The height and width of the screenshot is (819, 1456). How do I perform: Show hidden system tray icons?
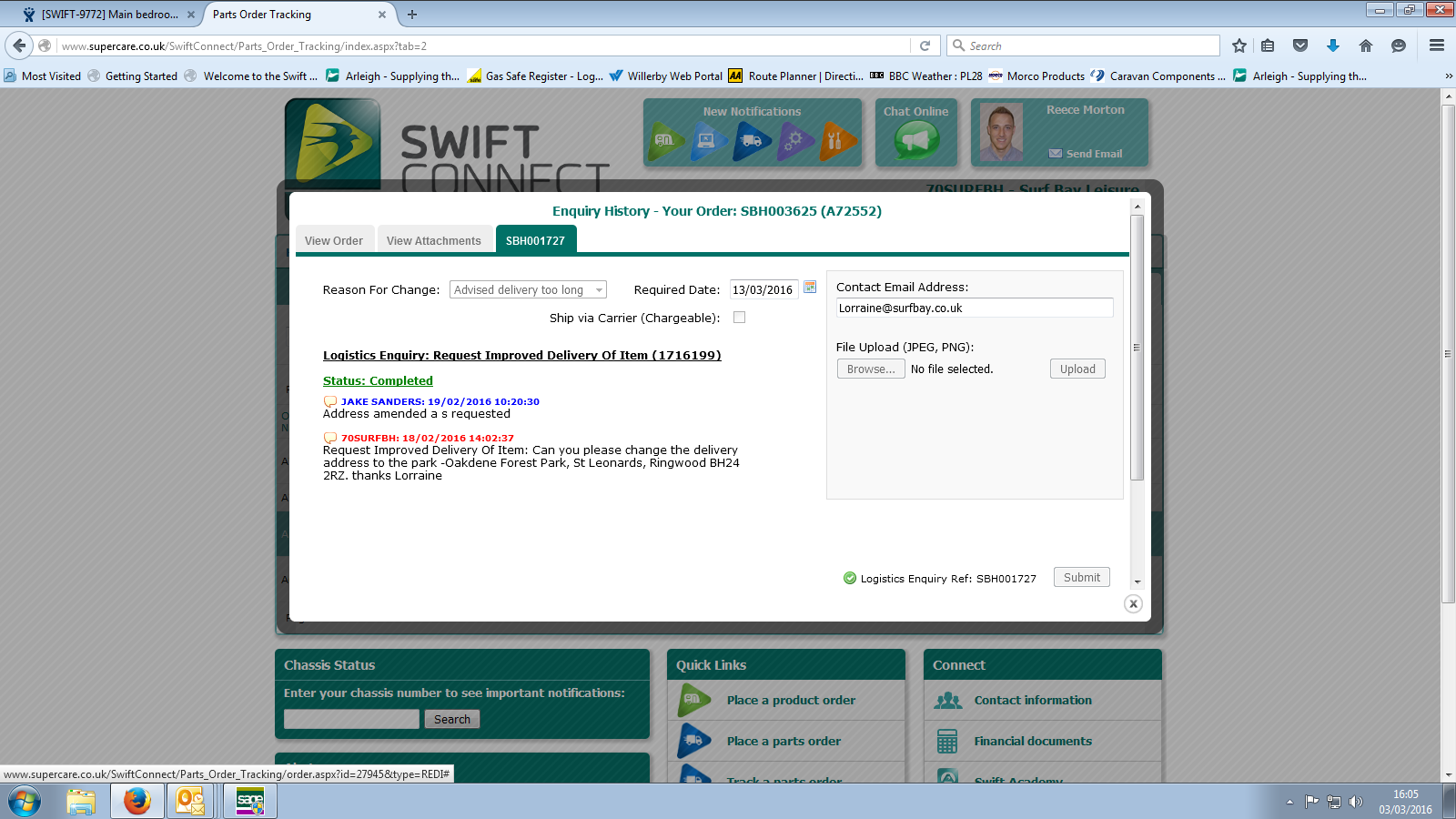point(1289,802)
